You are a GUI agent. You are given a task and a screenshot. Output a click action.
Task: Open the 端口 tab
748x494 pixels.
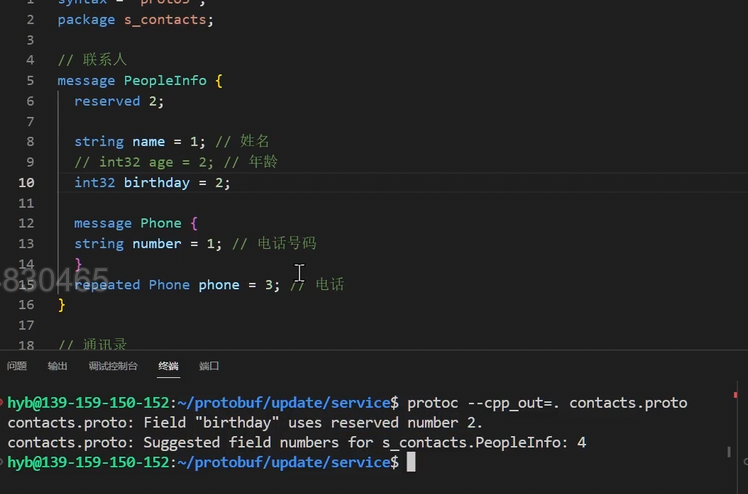pos(209,366)
